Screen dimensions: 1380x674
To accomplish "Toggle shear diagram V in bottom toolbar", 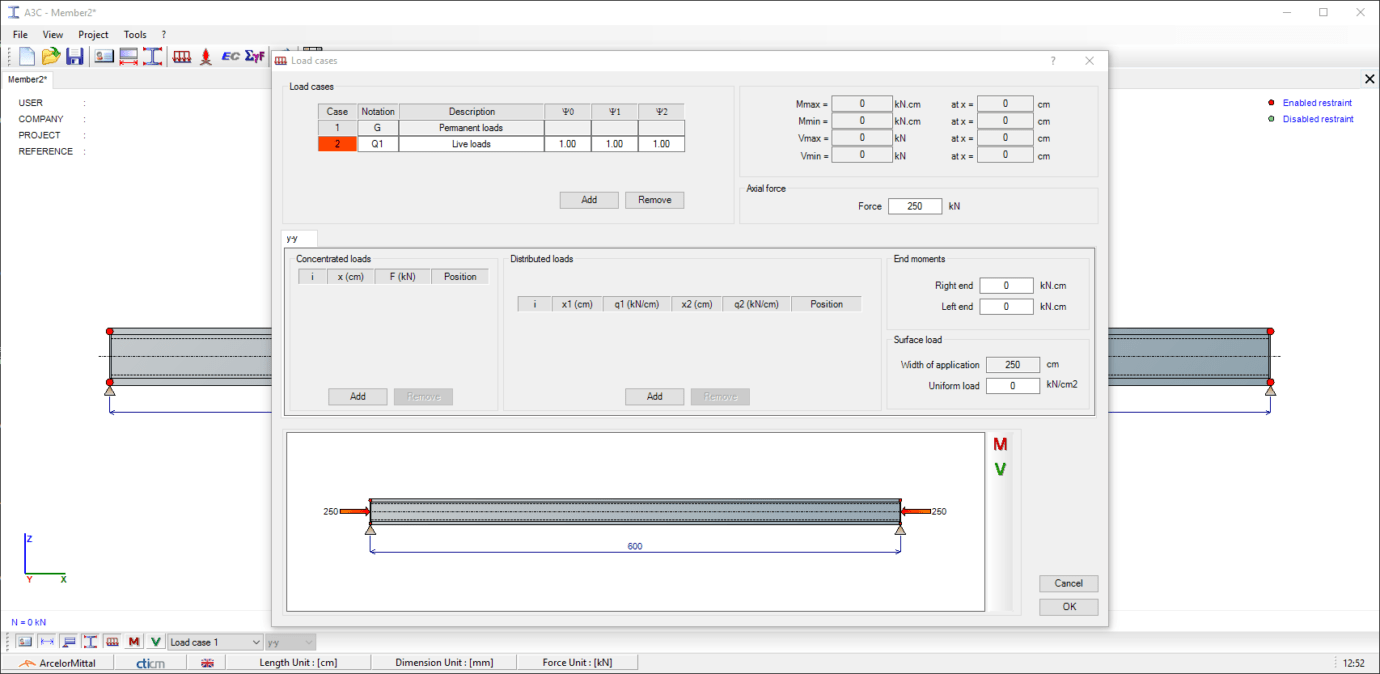I will click(x=156, y=642).
